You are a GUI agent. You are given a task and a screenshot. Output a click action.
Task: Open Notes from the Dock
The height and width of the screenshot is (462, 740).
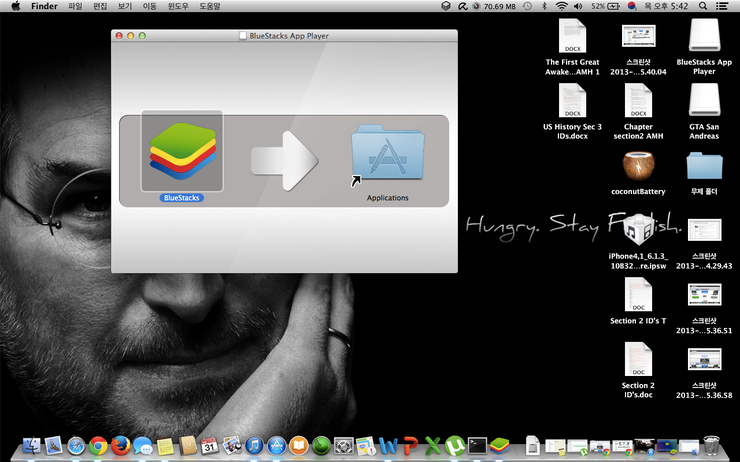[165, 446]
